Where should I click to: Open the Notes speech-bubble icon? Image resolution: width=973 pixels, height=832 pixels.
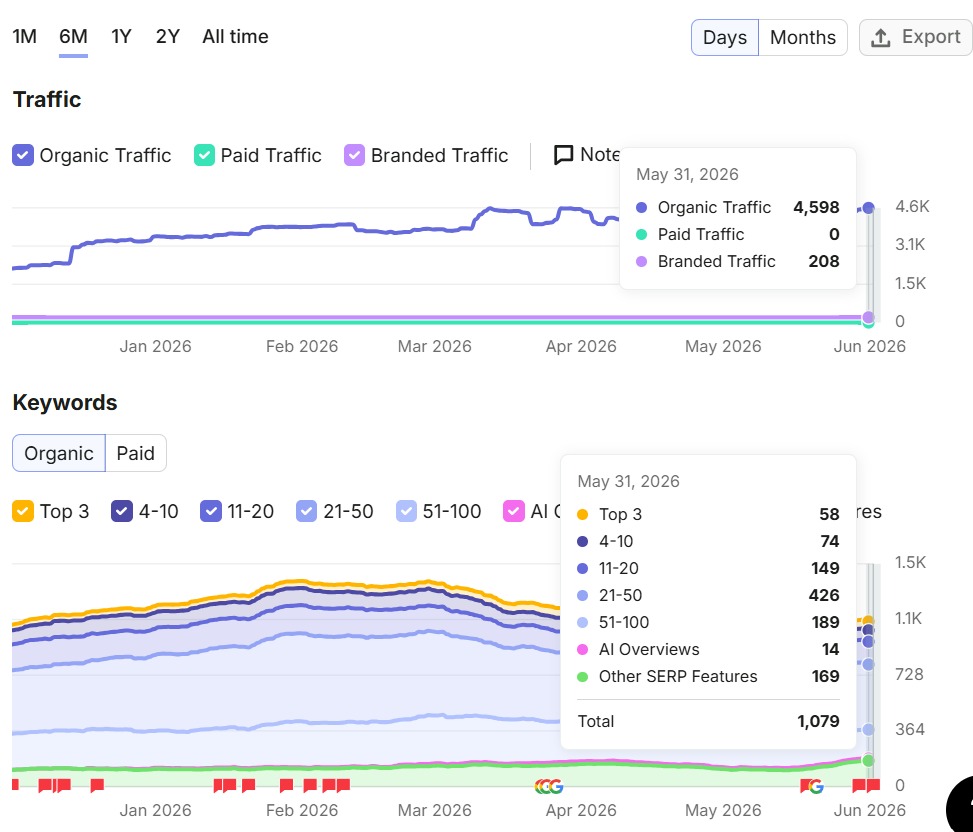(563, 155)
